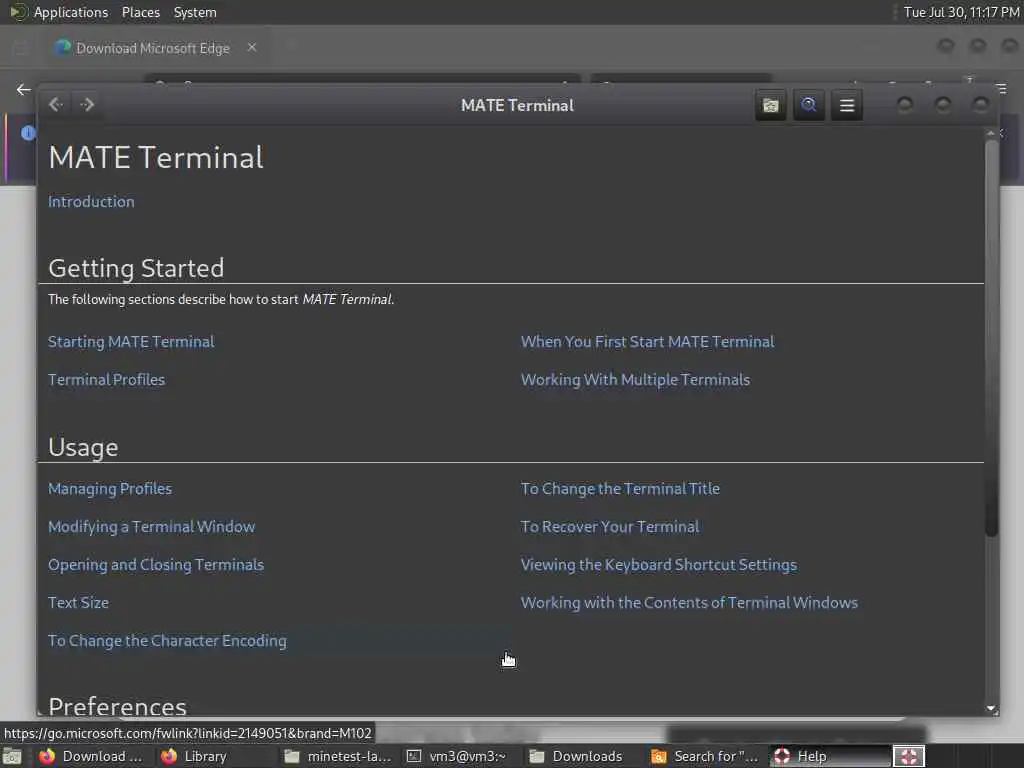Go back in the help viewer

click(56, 104)
